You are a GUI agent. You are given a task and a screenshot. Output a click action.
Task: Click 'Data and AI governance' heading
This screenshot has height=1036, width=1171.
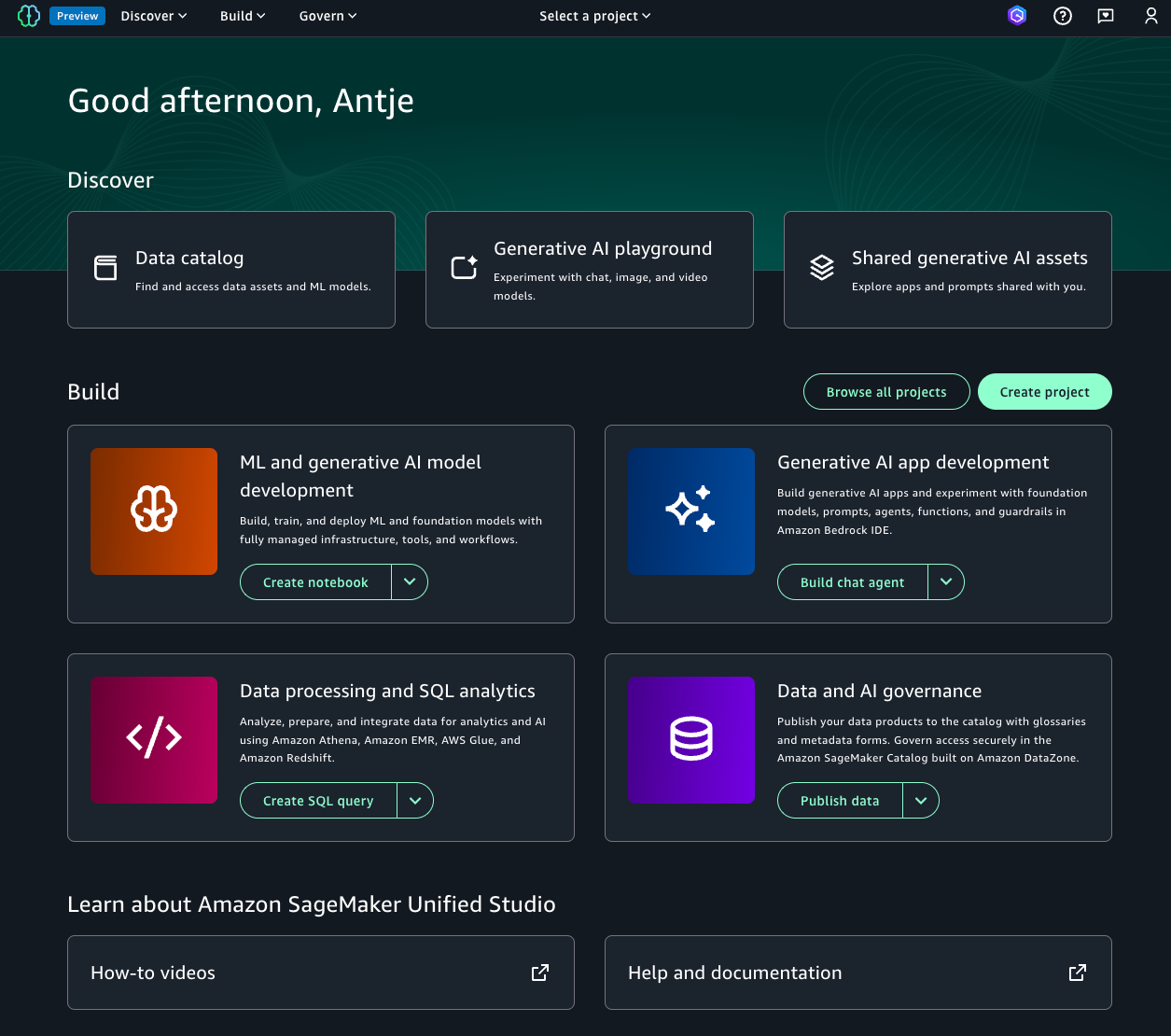click(879, 692)
